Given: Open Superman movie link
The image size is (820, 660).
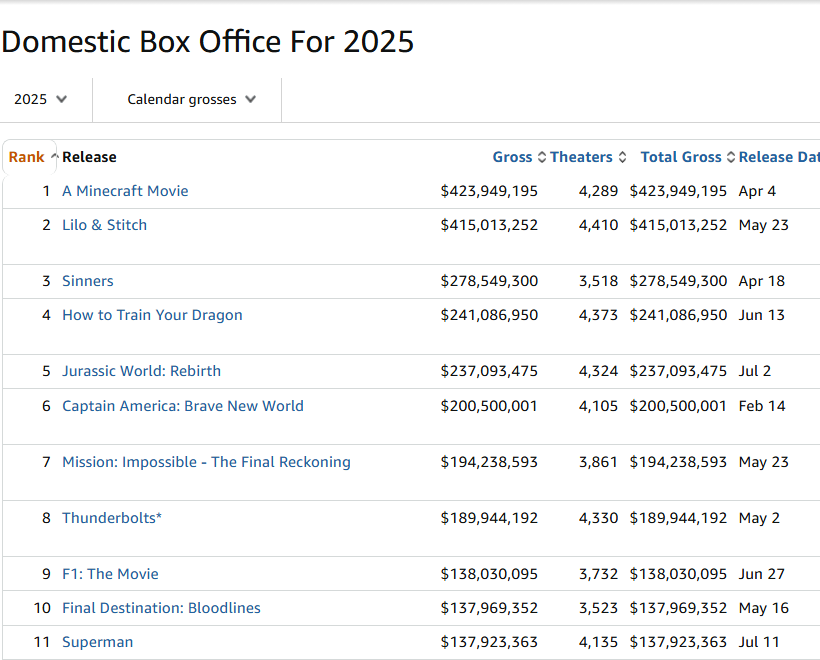Looking at the screenshot, I should pyautogui.click(x=97, y=642).
